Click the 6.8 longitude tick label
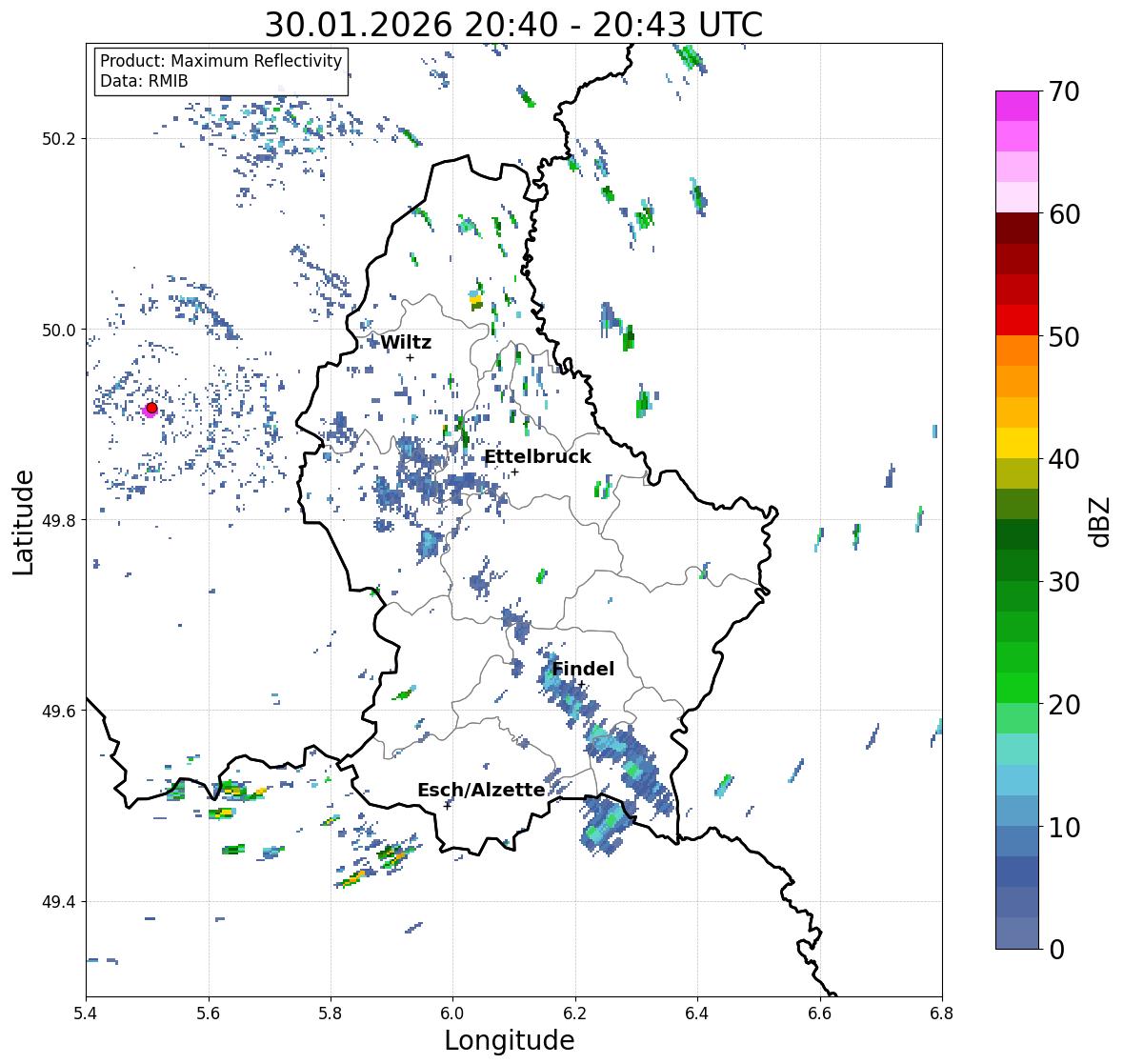Image resolution: width=1123 pixels, height=1064 pixels. click(x=942, y=1014)
